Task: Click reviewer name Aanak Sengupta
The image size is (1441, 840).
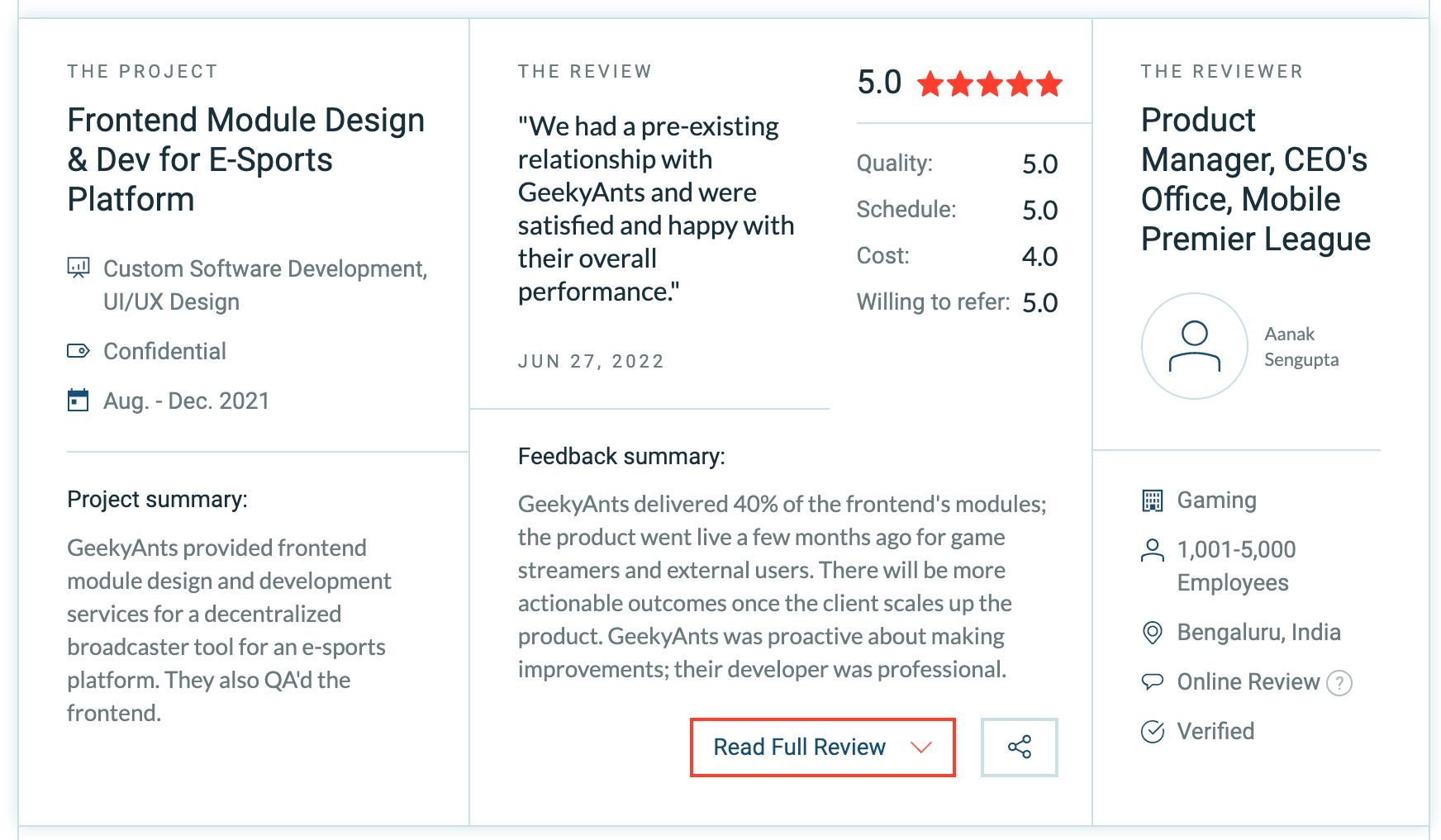Action: coord(1301,346)
